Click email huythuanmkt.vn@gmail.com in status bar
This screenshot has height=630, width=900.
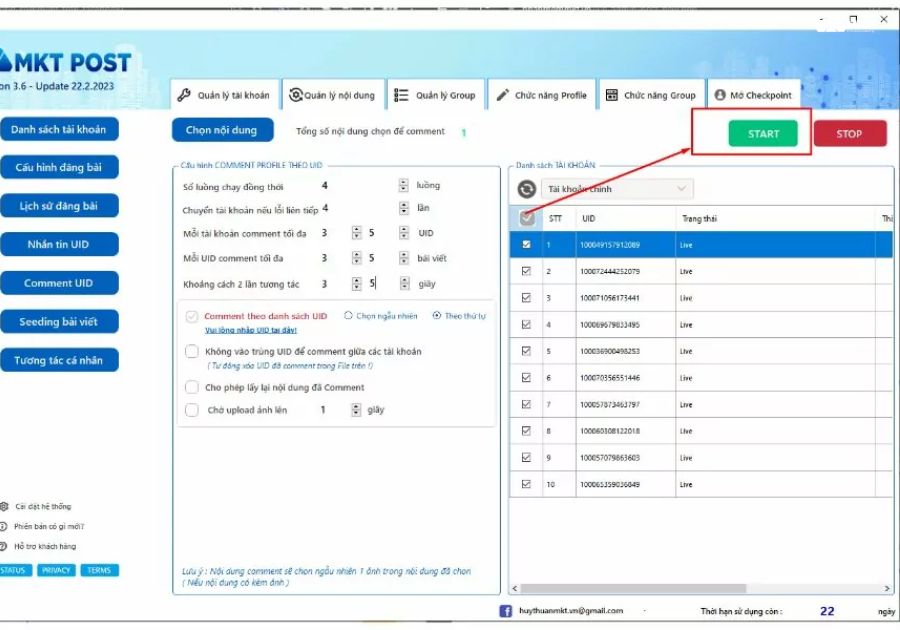pyautogui.click(x=571, y=610)
